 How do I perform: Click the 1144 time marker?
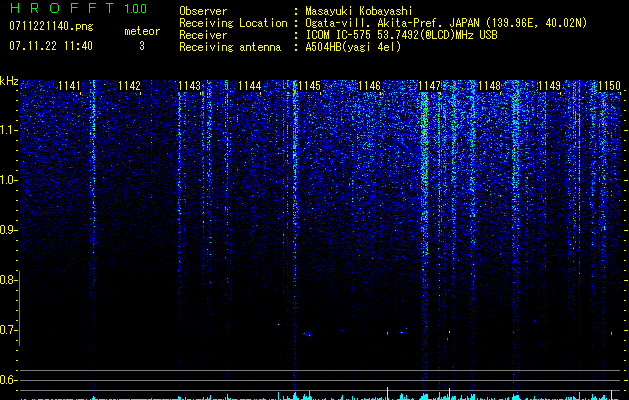250,86
